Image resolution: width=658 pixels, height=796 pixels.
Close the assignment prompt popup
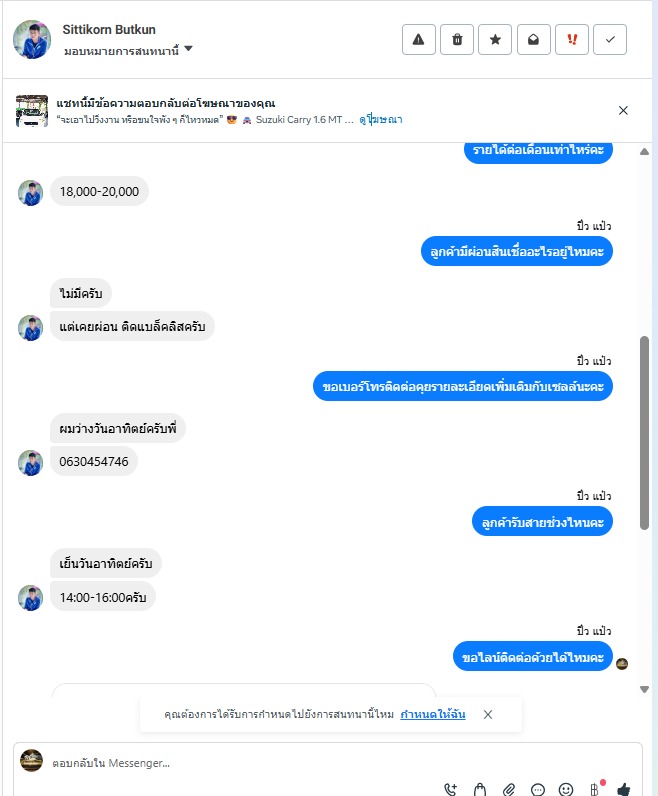pyautogui.click(x=488, y=714)
